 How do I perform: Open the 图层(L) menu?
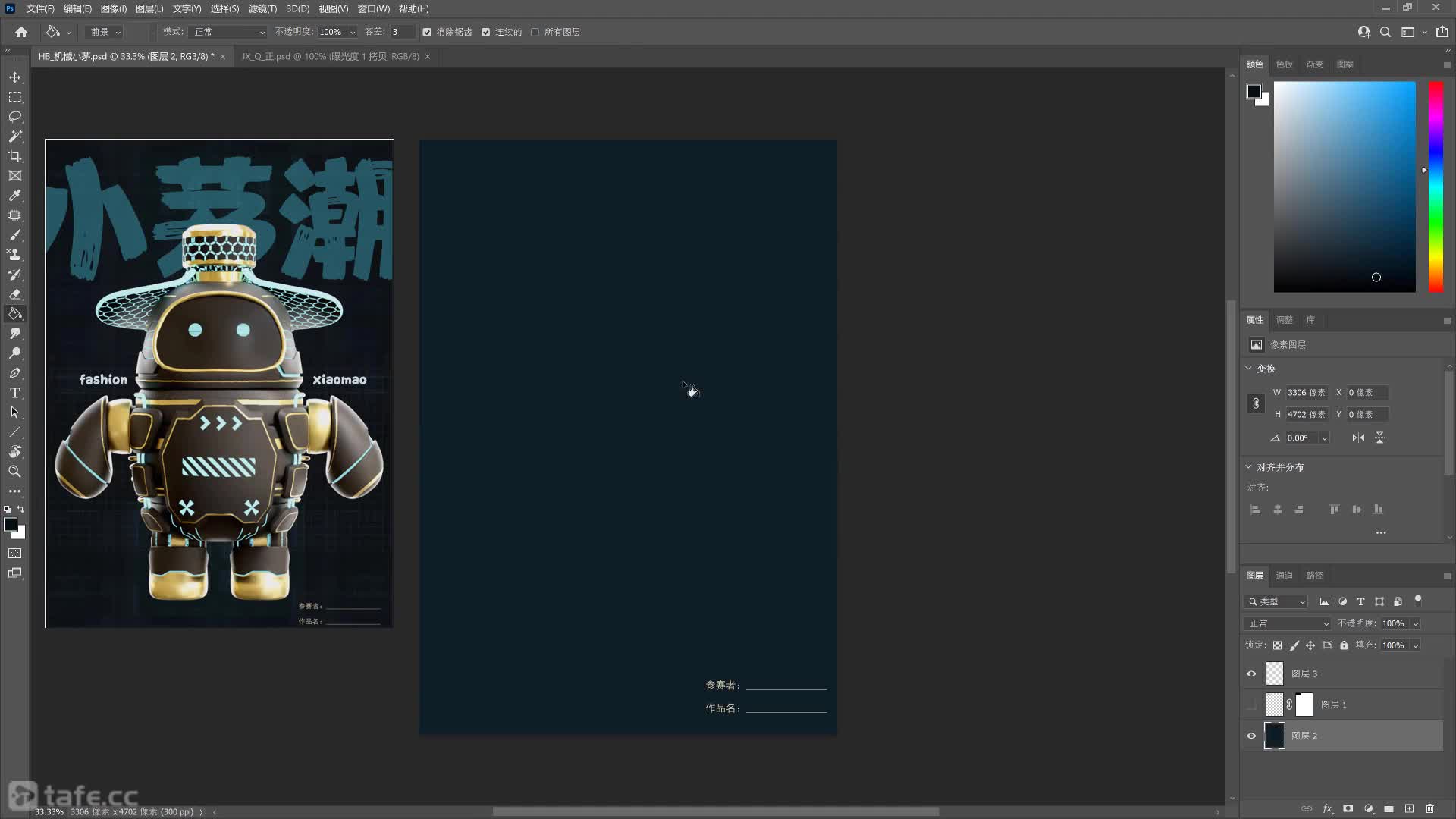tap(149, 8)
